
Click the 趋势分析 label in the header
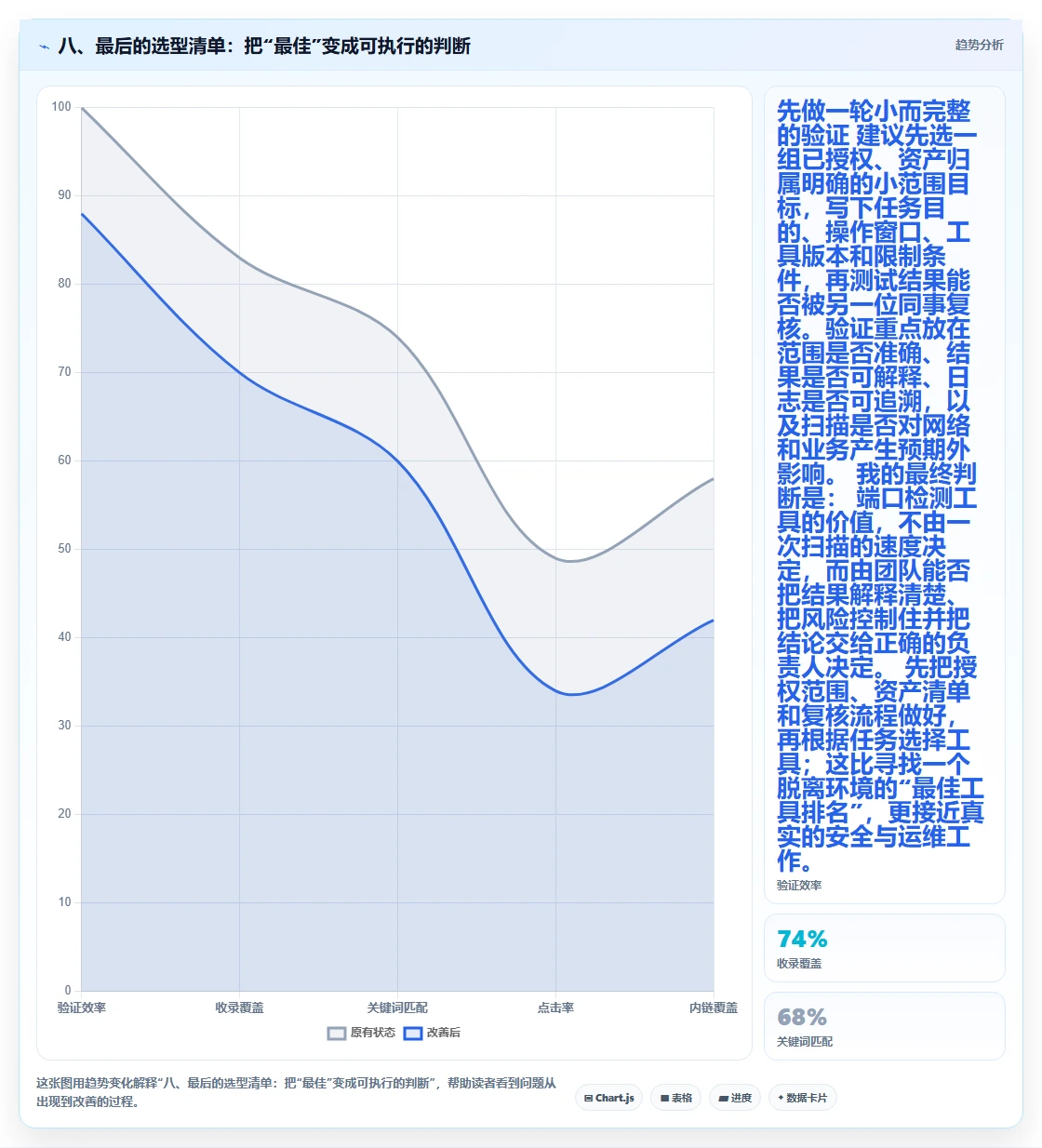[979, 45]
